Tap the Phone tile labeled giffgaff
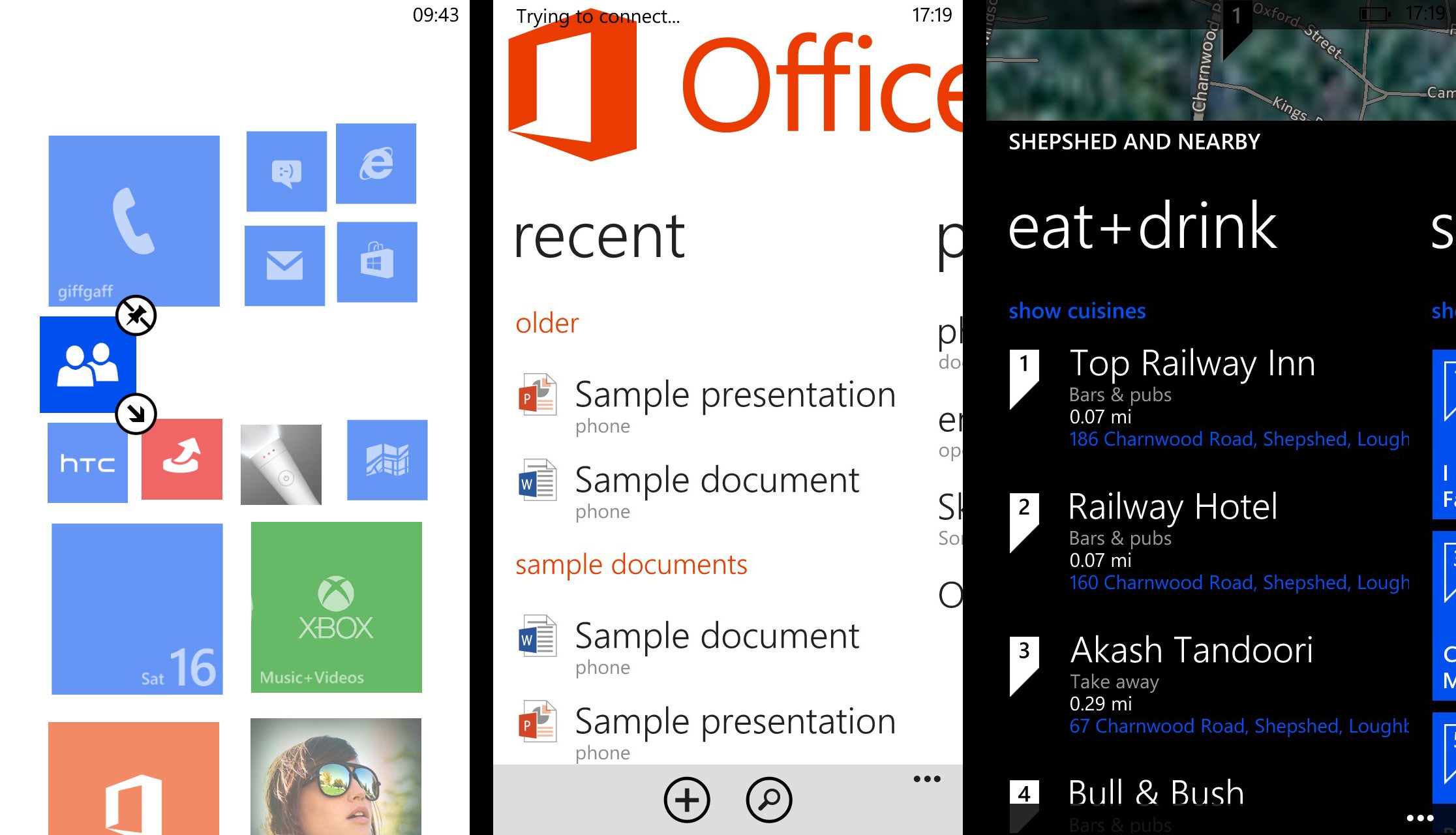Screen dimensions: 1456x835 point(134,220)
